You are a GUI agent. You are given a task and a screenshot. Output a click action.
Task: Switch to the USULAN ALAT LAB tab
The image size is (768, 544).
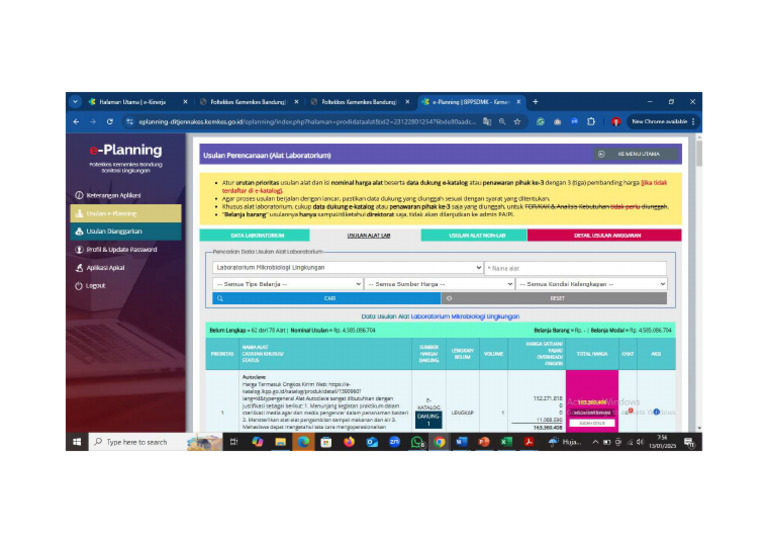point(368,236)
